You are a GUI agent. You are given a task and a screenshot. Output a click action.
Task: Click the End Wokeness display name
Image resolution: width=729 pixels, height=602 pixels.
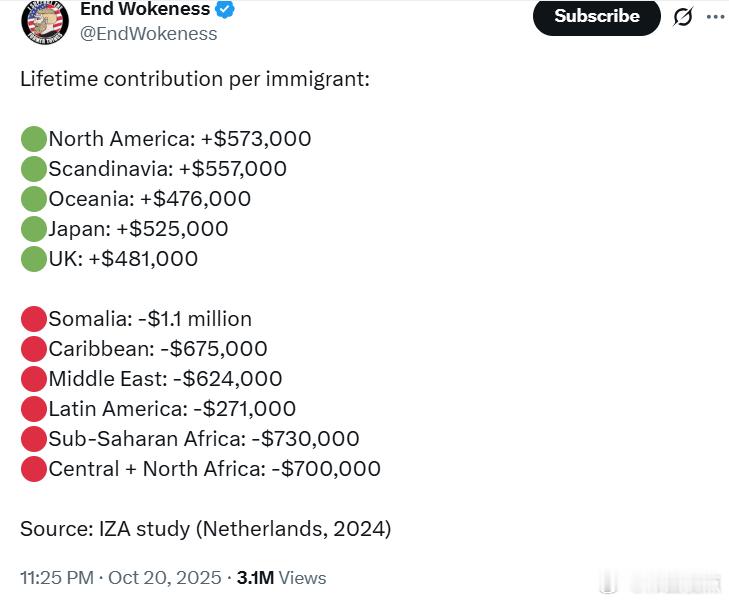(144, 9)
